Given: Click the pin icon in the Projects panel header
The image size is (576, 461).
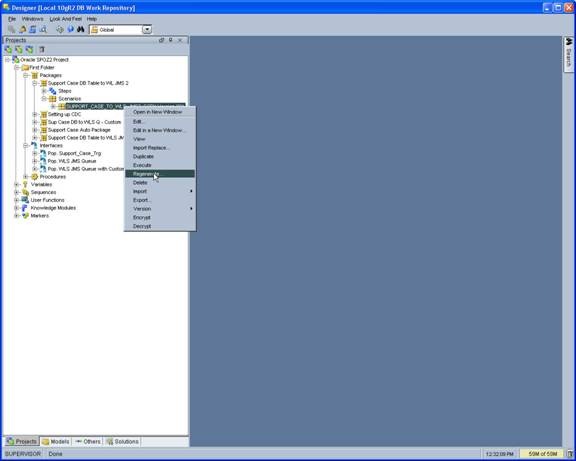Looking at the screenshot, I should pyautogui.click(x=170, y=40).
